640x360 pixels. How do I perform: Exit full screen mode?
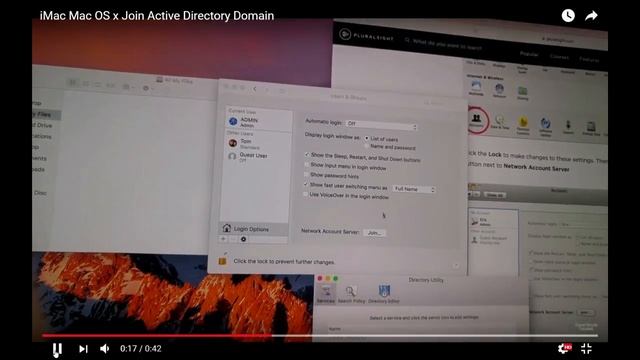point(587,349)
